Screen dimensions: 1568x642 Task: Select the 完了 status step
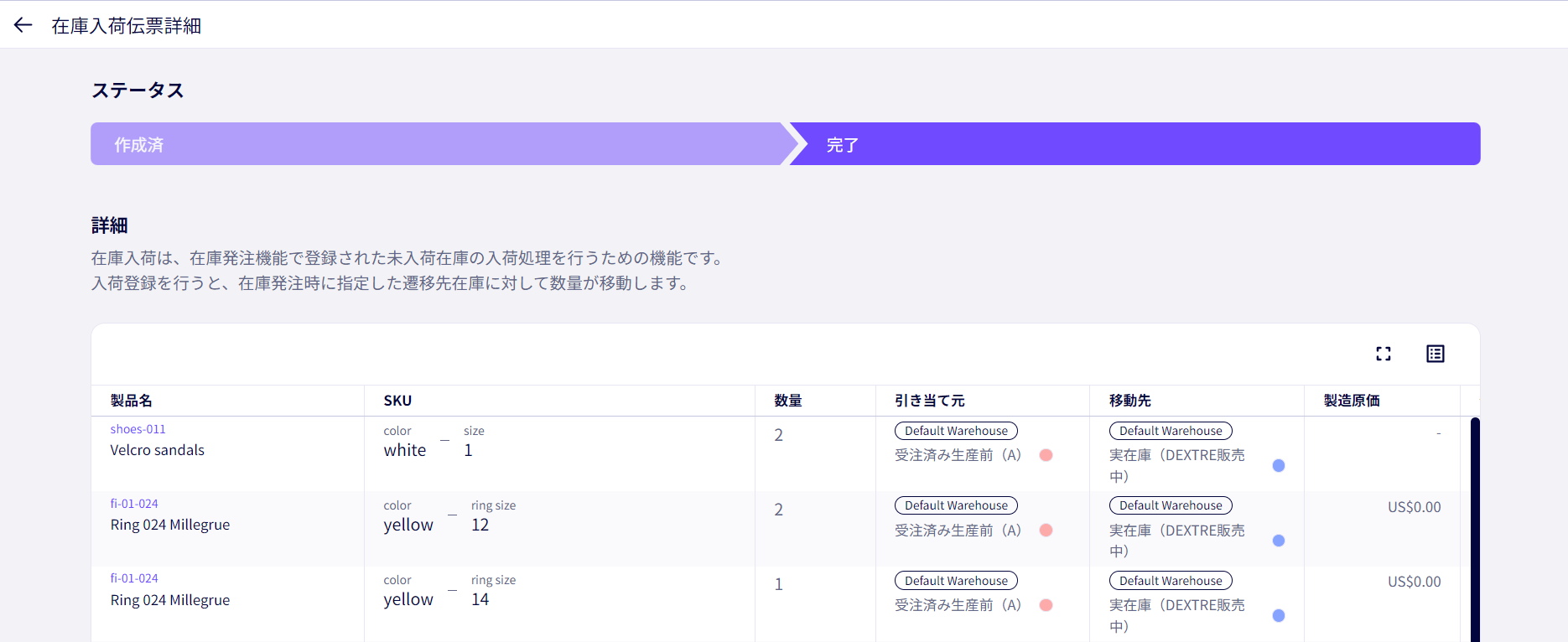click(x=1134, y=145)
